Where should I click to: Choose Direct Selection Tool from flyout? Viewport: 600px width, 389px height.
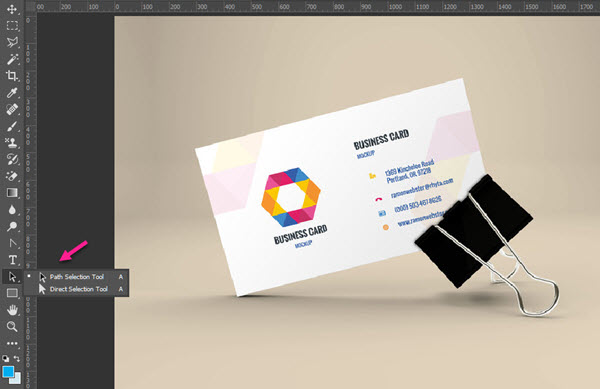click(77, 289)
